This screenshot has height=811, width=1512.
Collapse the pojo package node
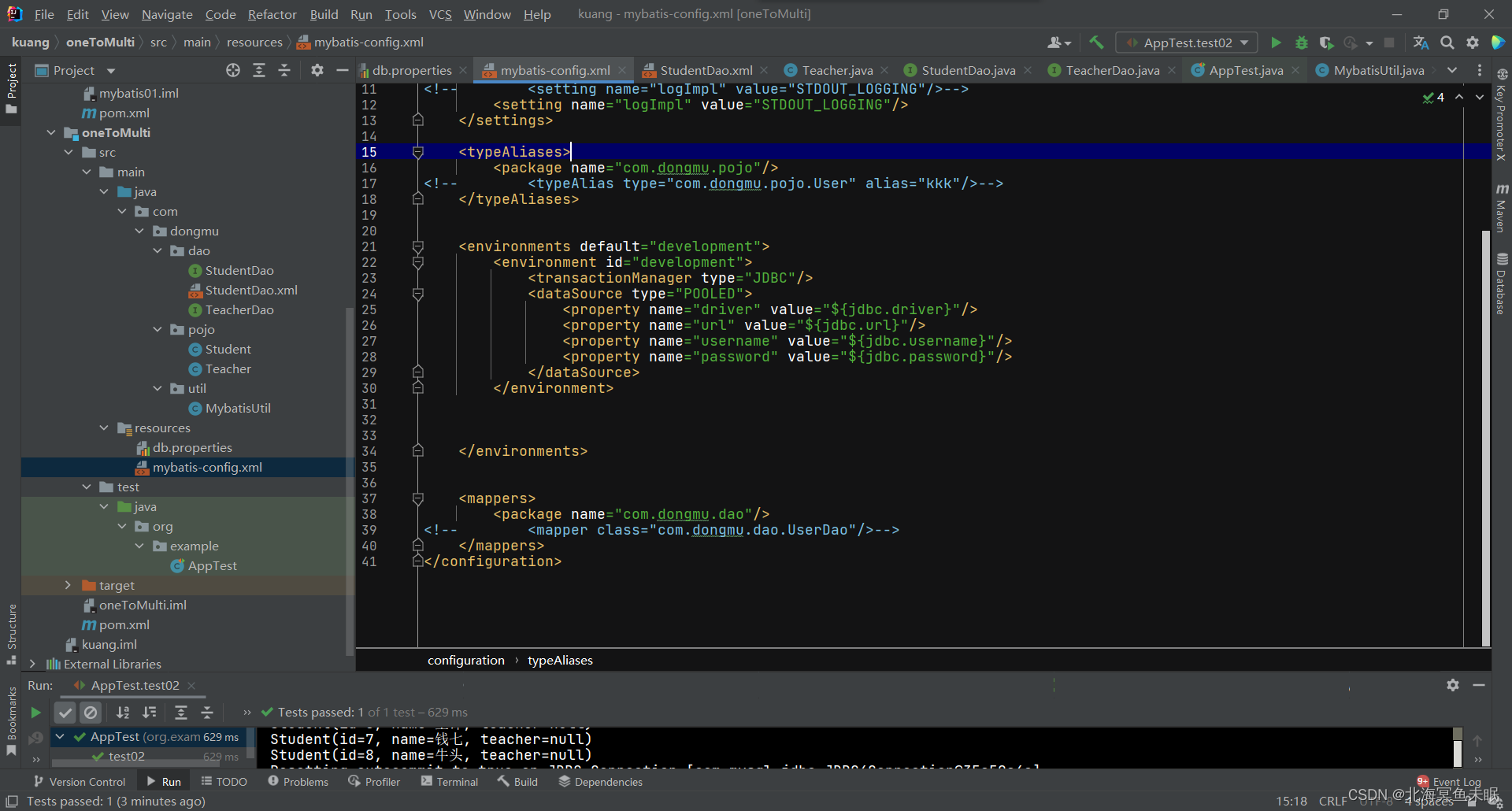point(157,329)
